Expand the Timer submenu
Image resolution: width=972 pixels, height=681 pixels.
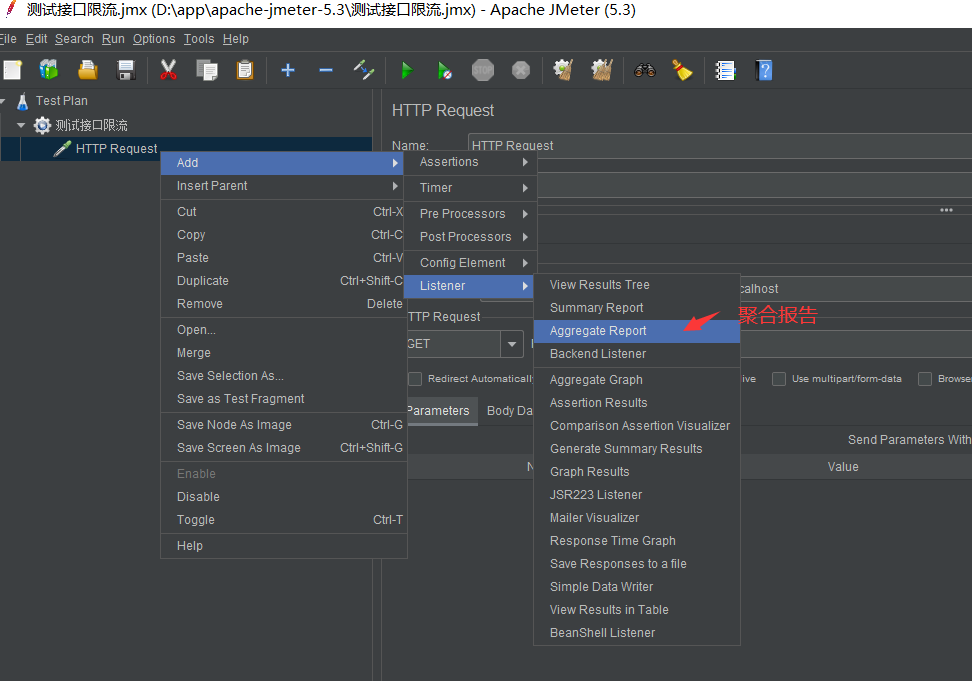coord(471,188)
